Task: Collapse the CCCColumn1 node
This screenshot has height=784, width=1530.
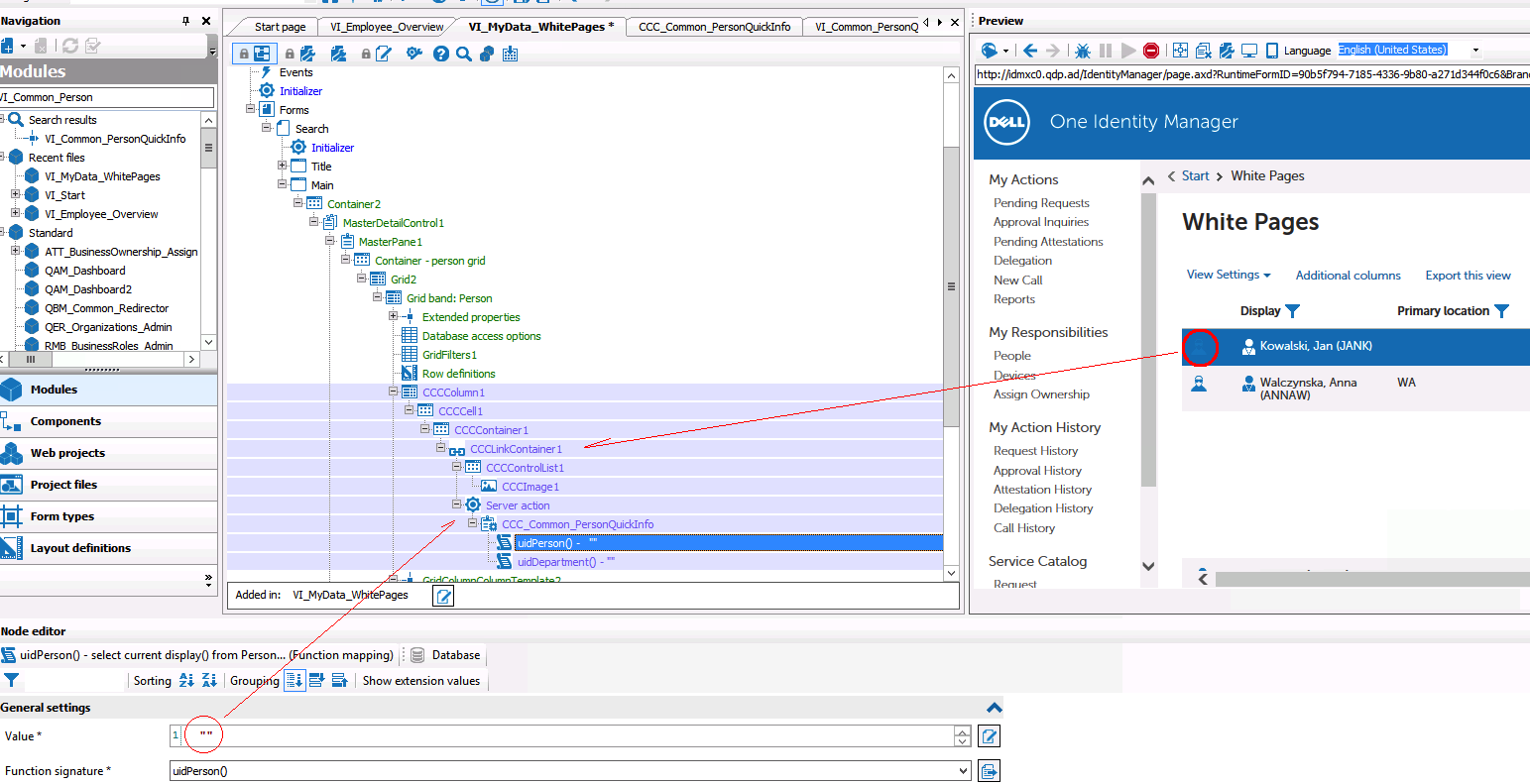Action: pyautogui.click(x=394, y=392)
